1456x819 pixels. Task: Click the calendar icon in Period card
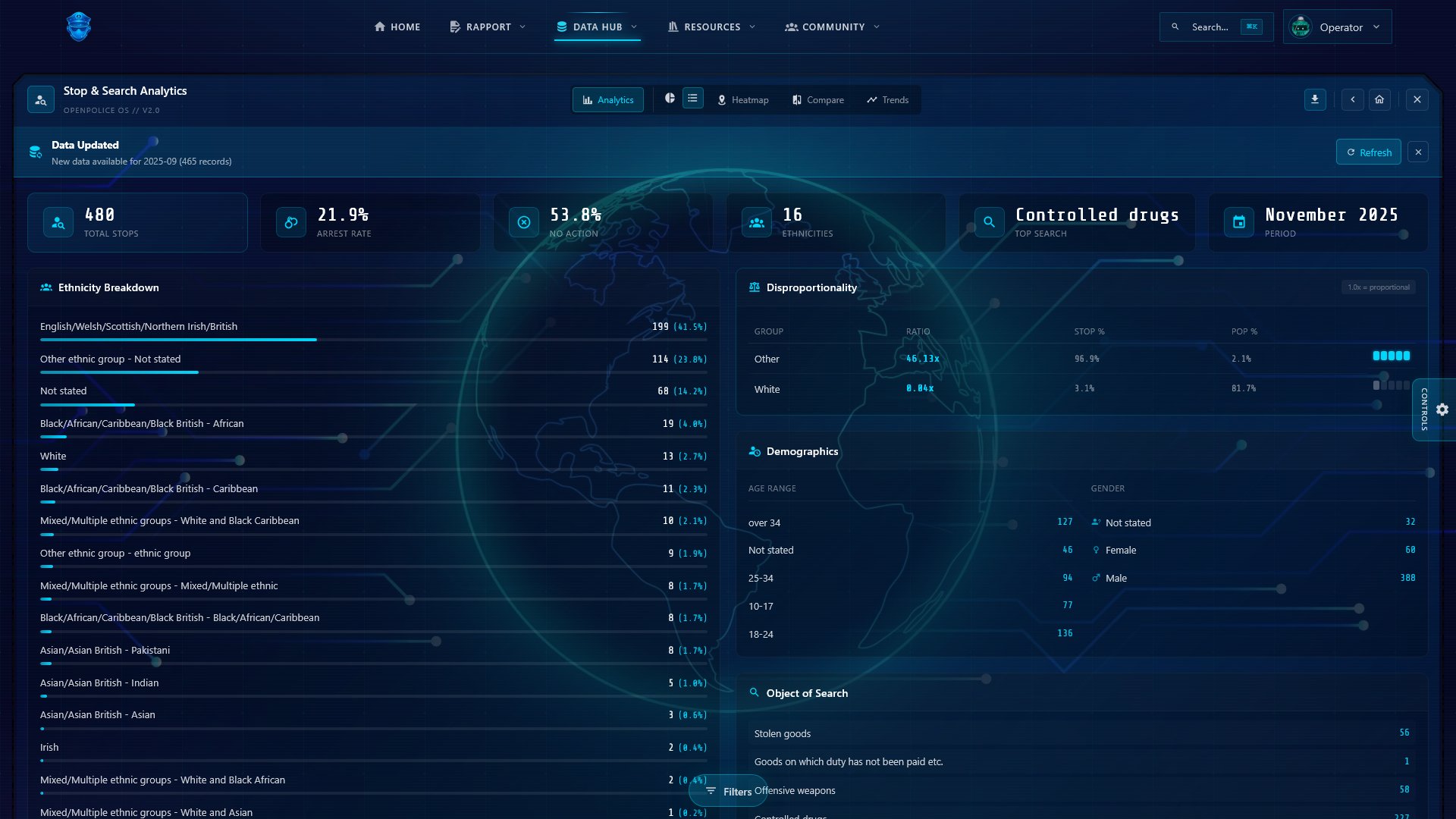pyautogui.click(x=1239, y=222)
